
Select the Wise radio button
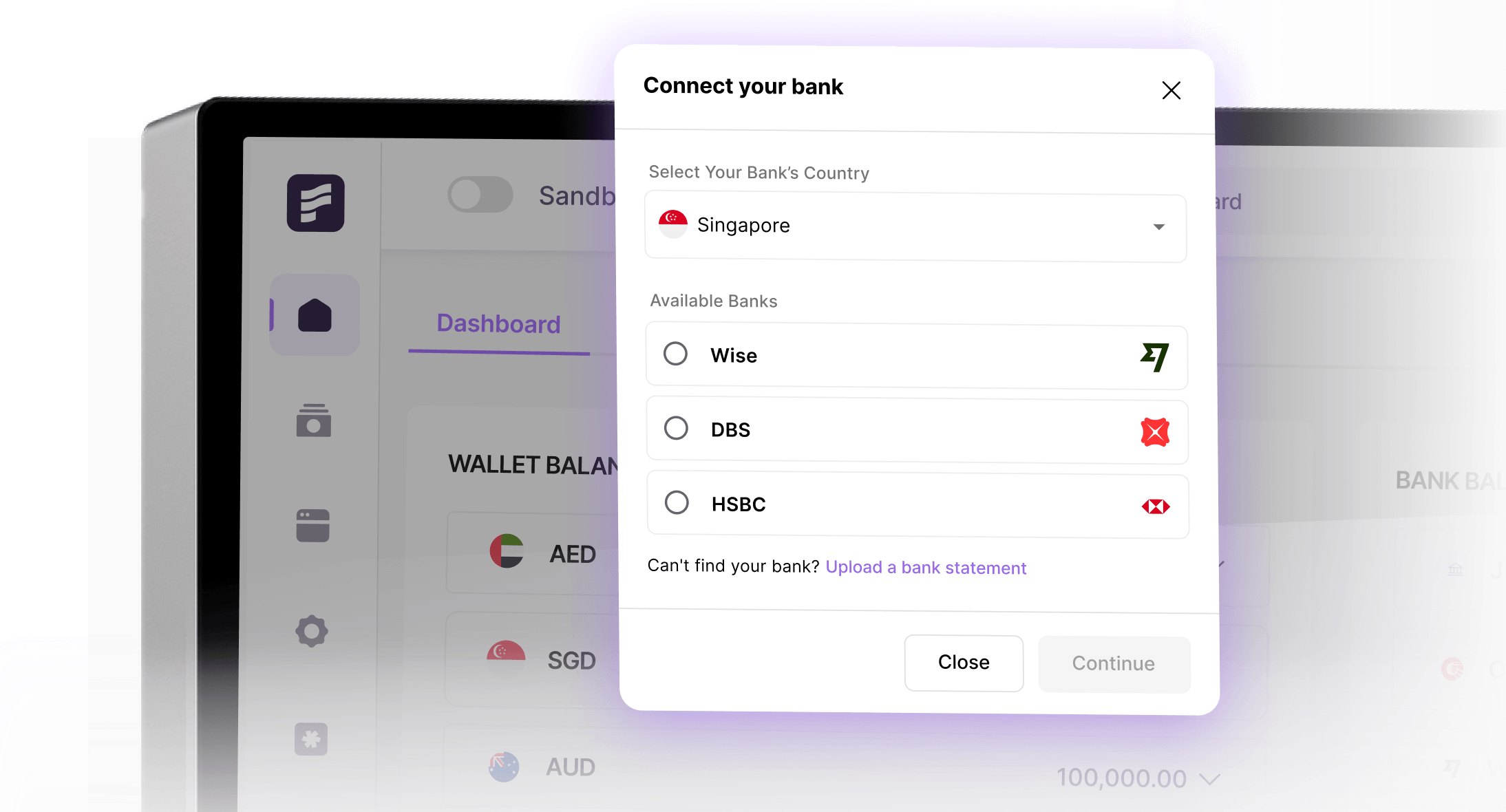(675, 354)
